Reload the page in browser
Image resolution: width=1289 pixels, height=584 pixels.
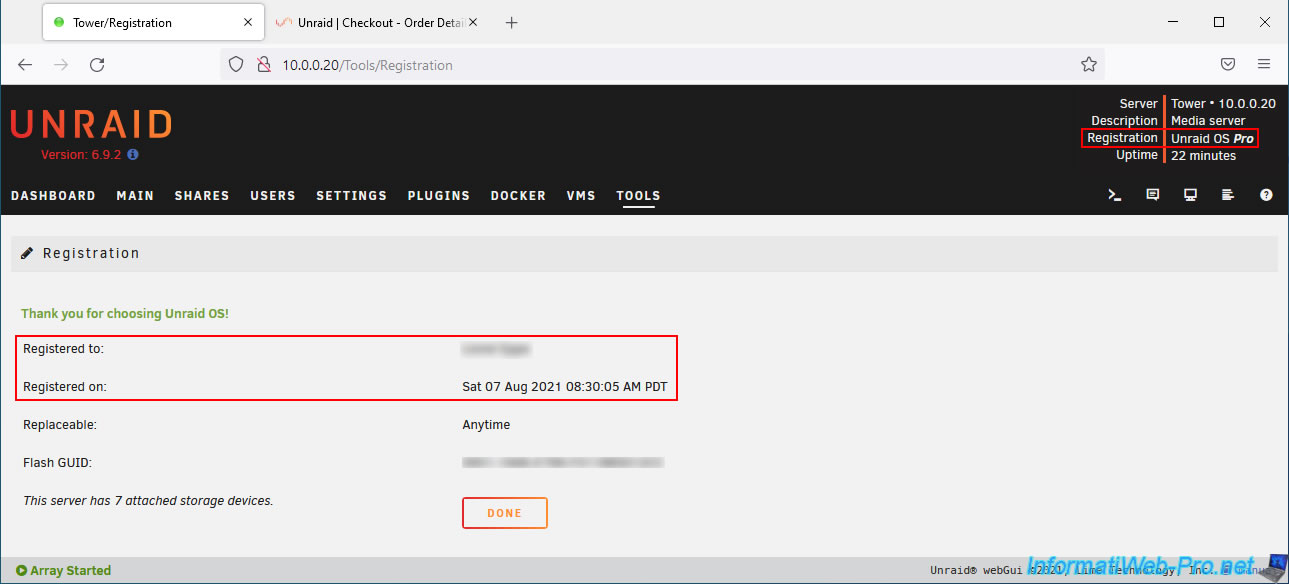(97, 65)
